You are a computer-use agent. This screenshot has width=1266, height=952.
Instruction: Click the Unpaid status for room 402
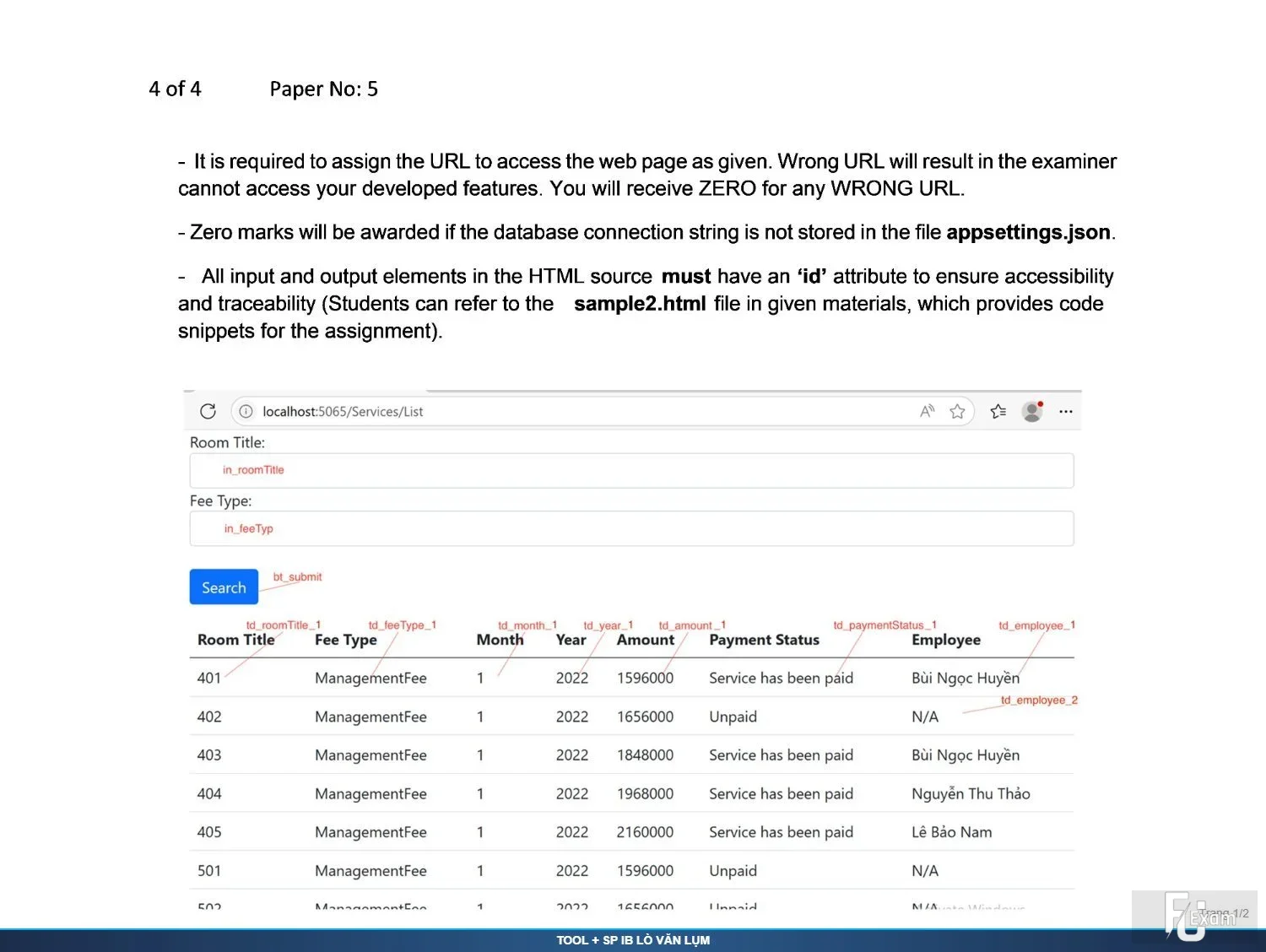tap(733, 717)
